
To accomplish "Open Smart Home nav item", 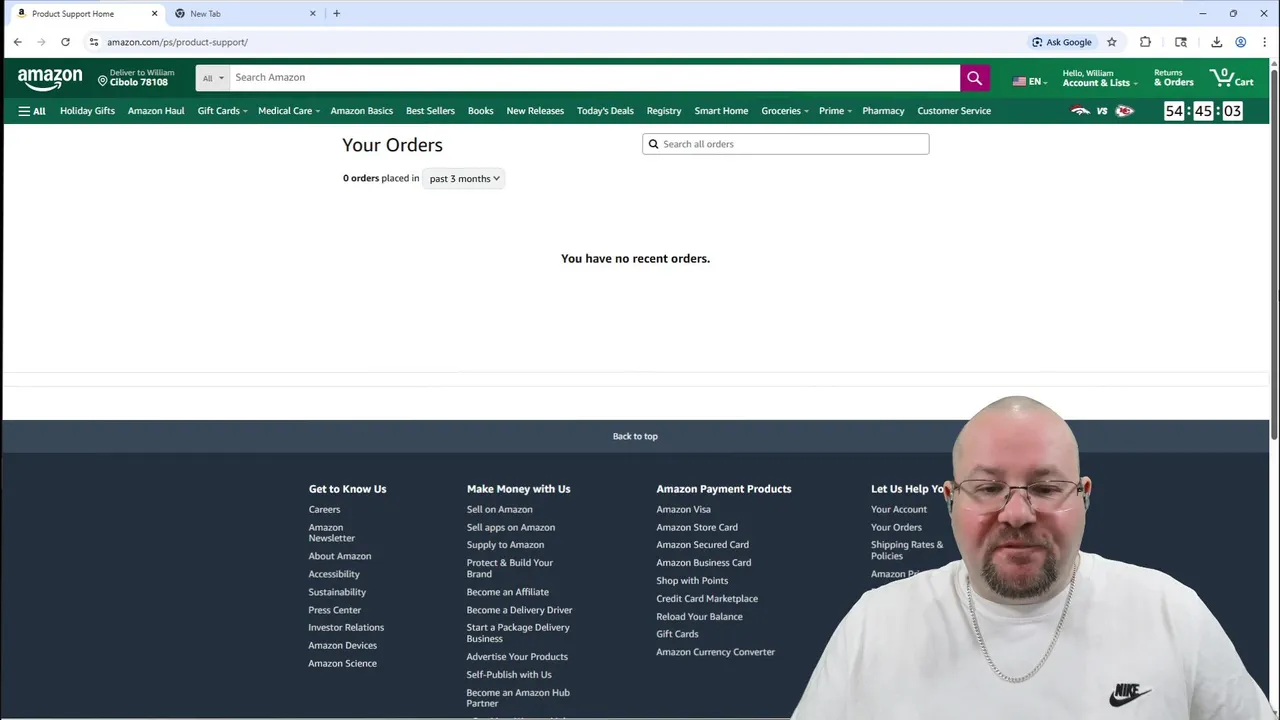I will [x=721, y=111].
